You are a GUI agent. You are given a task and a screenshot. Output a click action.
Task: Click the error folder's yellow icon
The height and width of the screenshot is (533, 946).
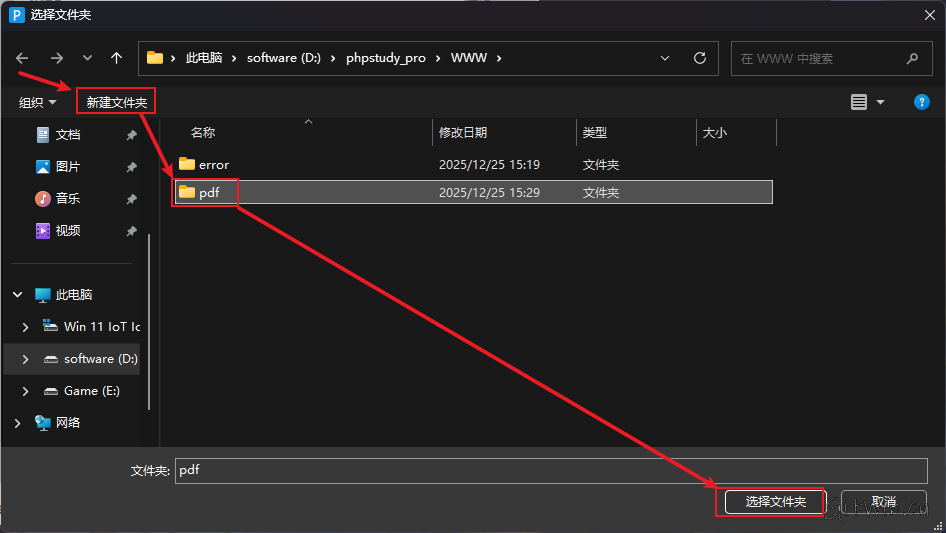point(187,164)
